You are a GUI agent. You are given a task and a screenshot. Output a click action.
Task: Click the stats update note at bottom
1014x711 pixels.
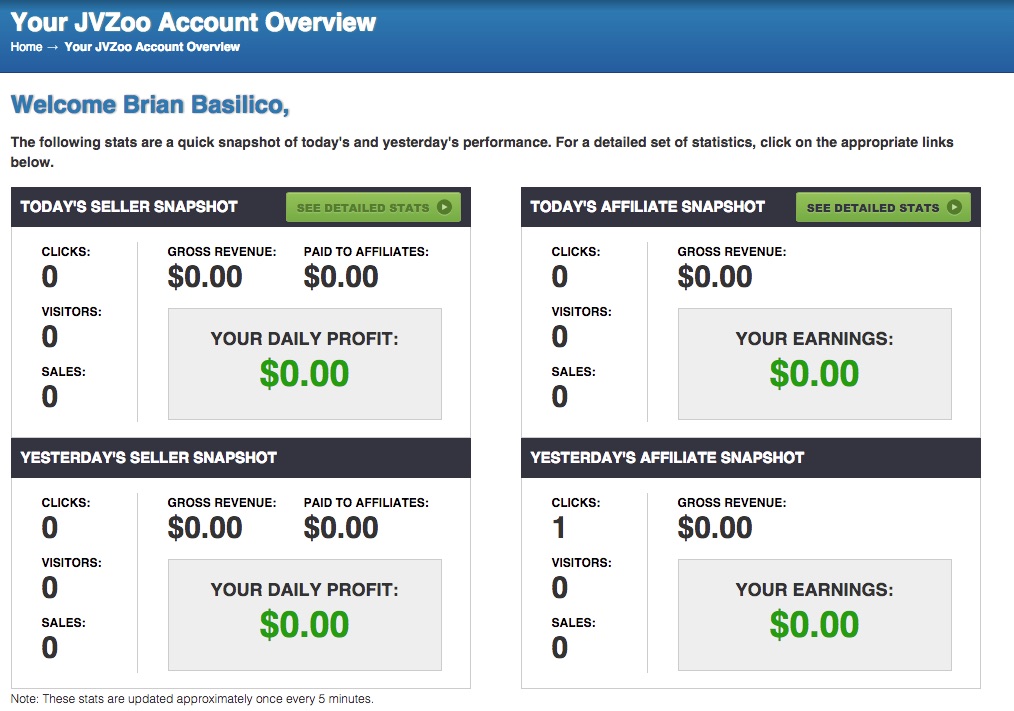(x=192, y=699)
